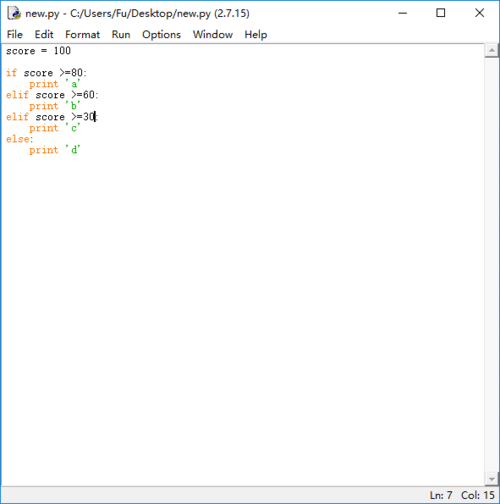The image size is (500, 504).
Task: Maximize the new.py editor window
Action: point(441,13)
